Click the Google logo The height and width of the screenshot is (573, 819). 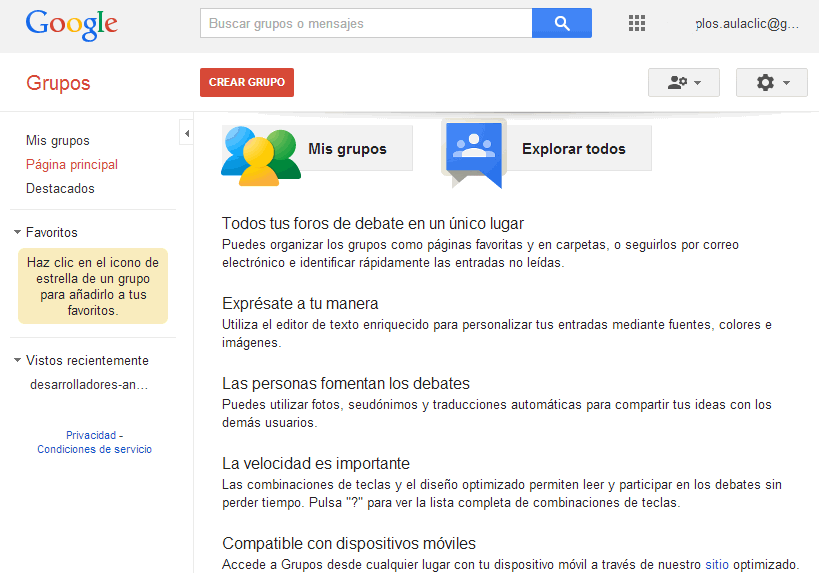[x=72, y=25]
